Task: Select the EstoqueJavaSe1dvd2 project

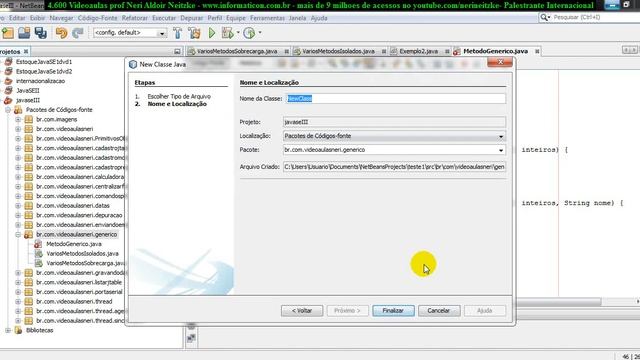Action: click(x=44, y=71)
